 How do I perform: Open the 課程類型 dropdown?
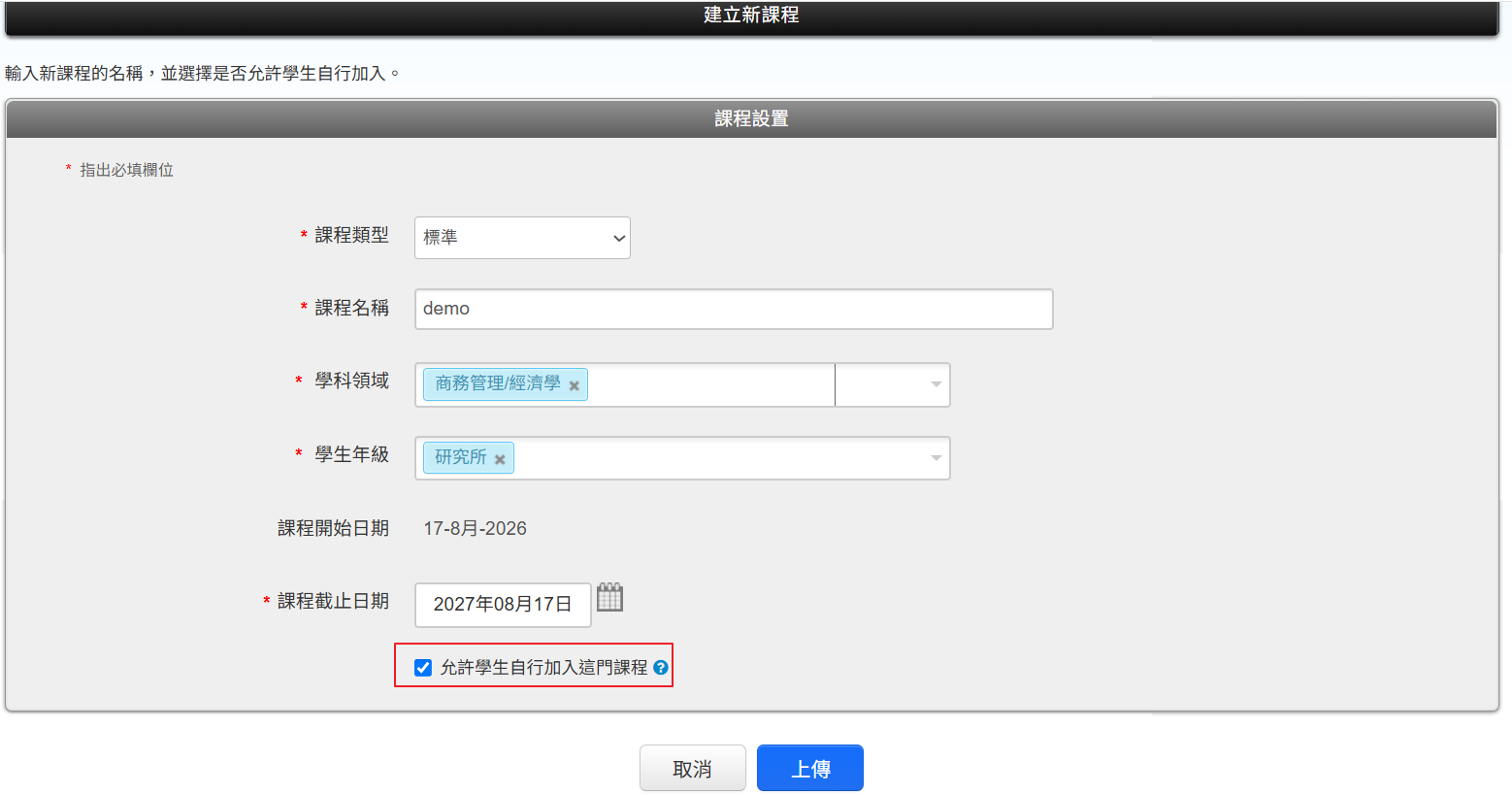[x=522, y=238]
